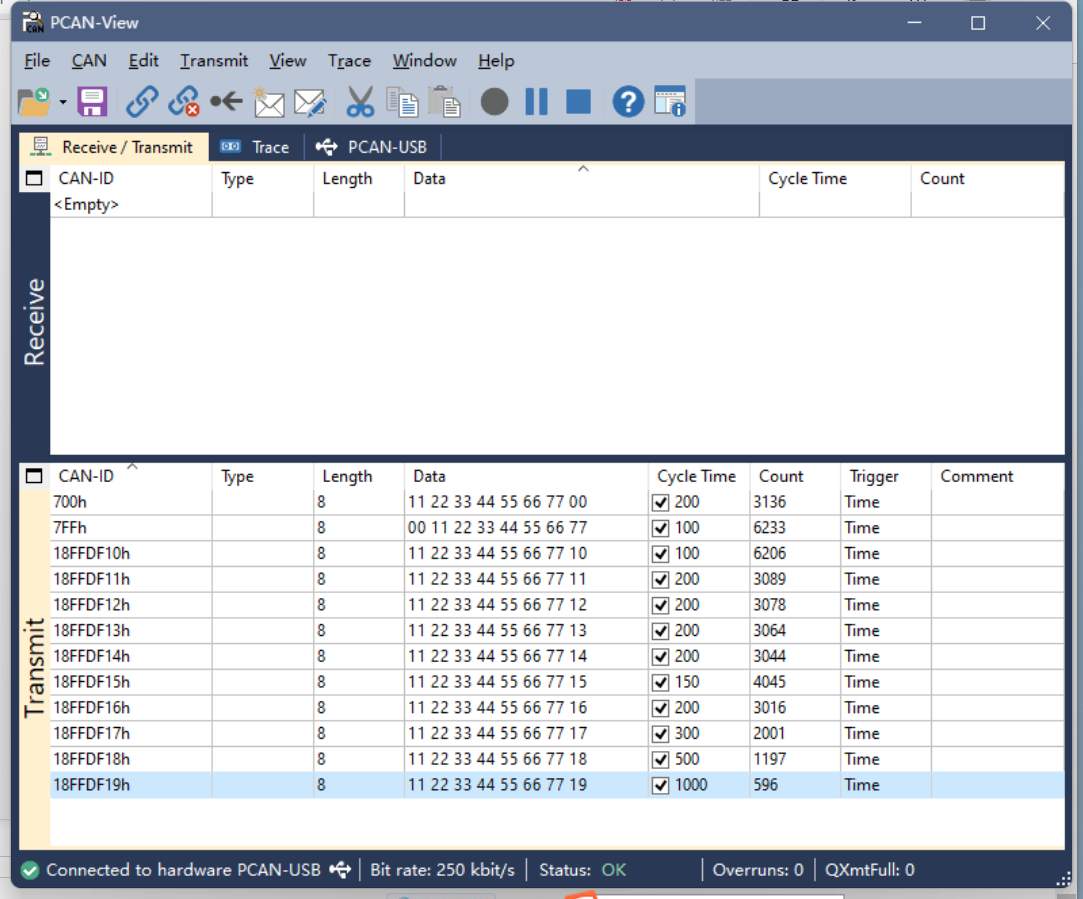Click the USB icon in the status bar
This screenshot has width=1083, height=899.
341,870
